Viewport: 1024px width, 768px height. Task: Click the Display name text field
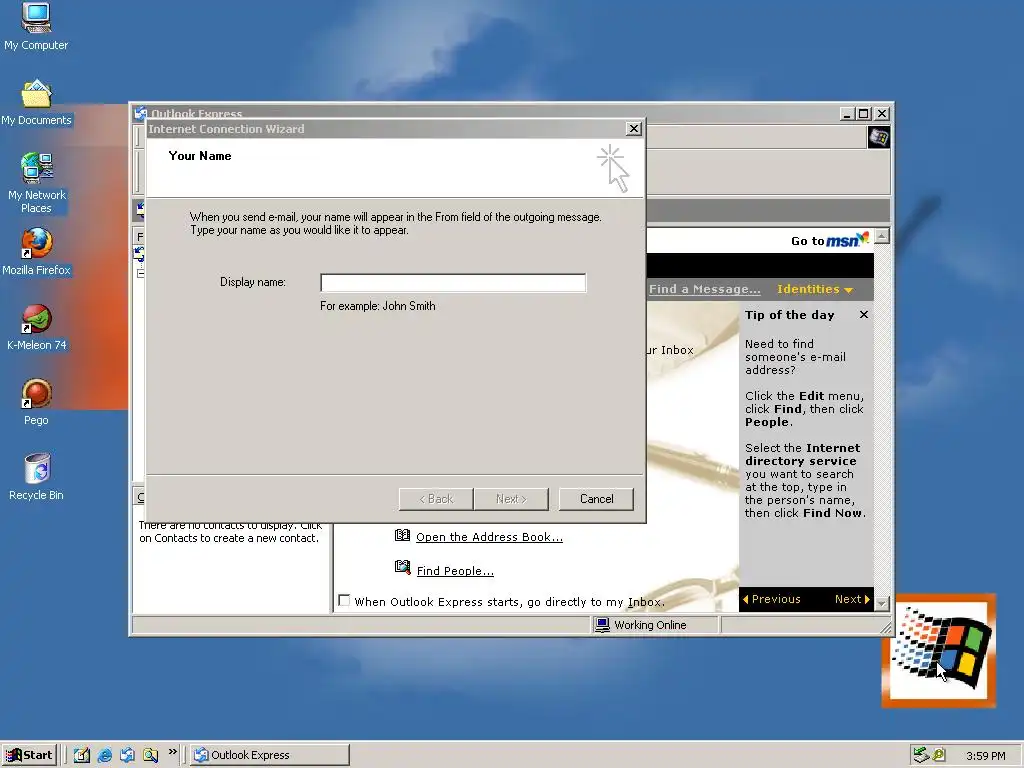tap(453, 283)
